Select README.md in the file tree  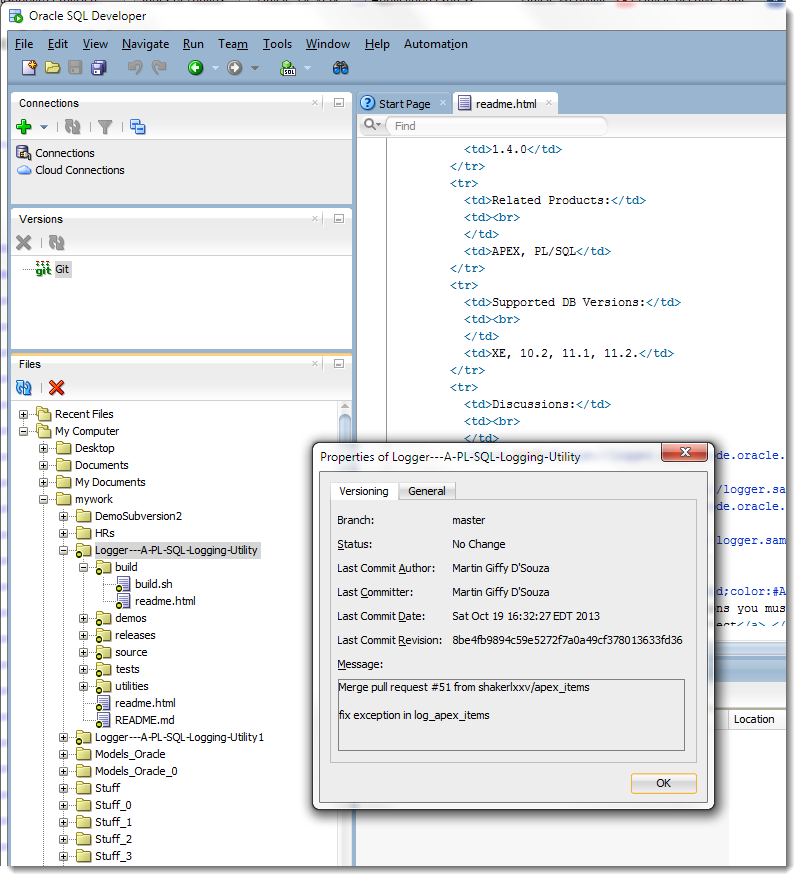click(x=144, y=720)
